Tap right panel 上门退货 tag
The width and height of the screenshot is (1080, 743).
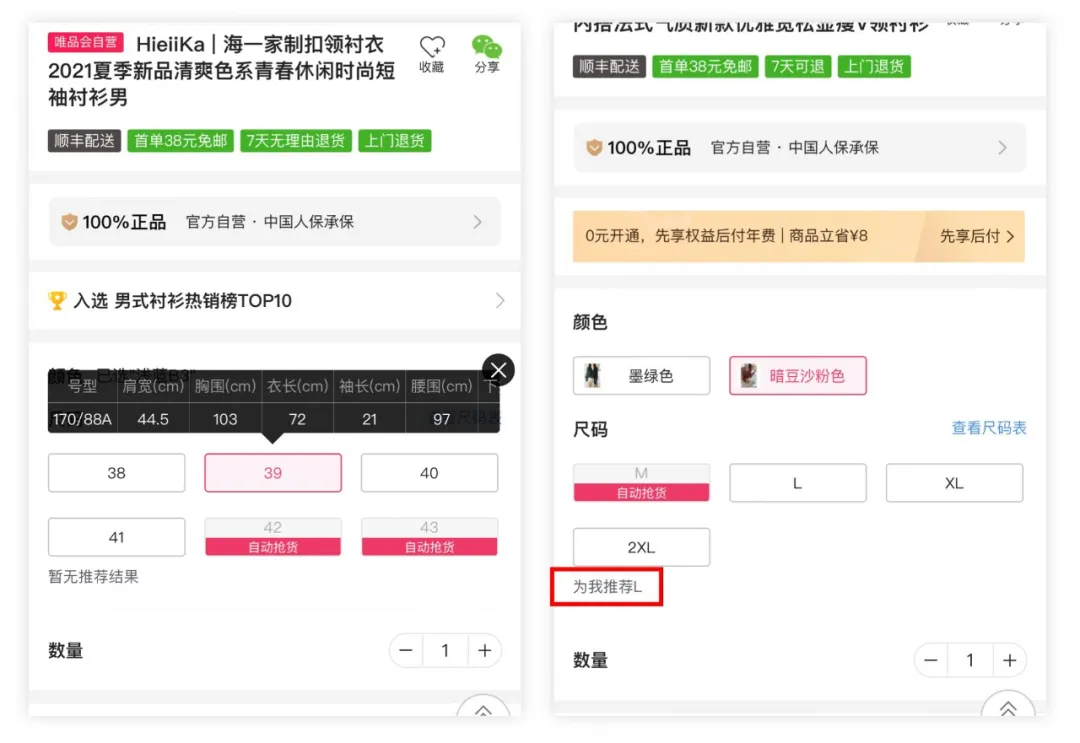click(x=874, y=66)
